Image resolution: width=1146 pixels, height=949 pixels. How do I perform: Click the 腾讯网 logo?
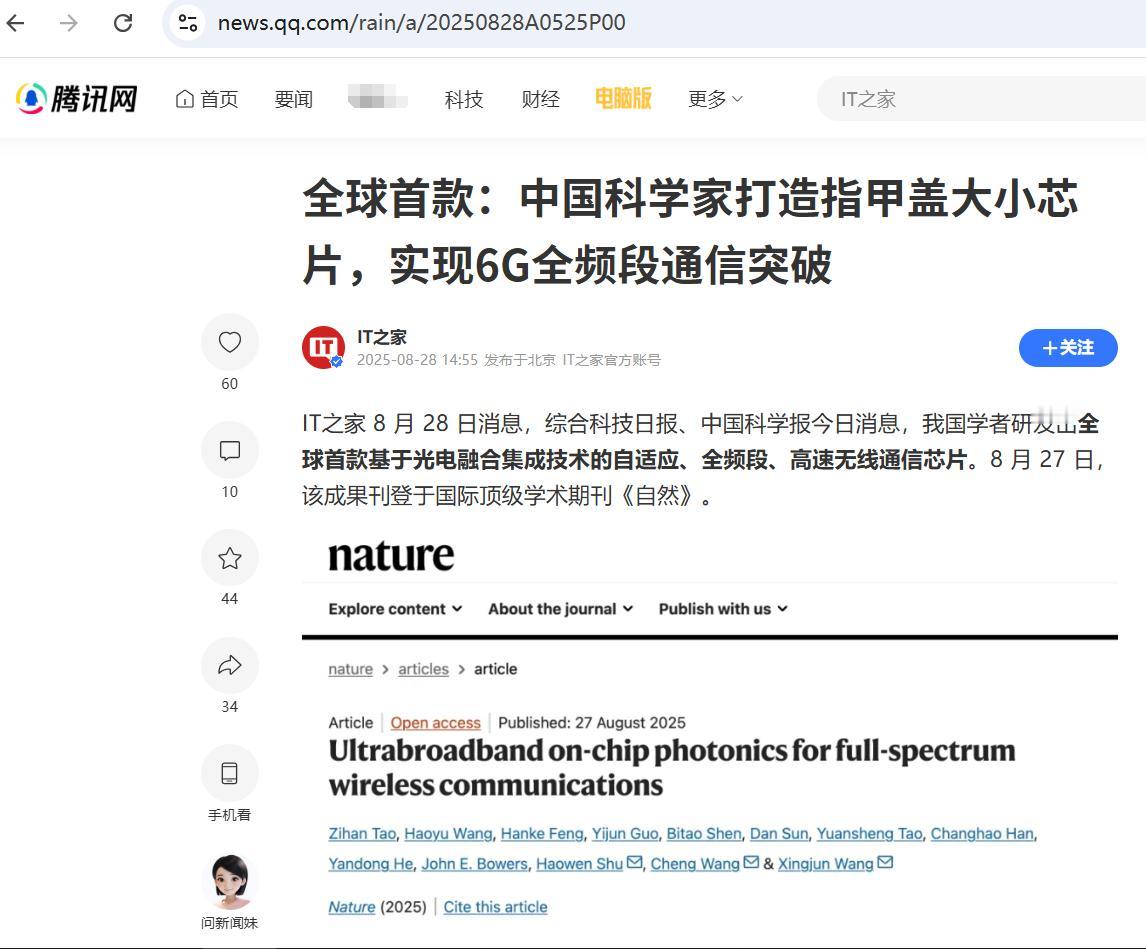(77, 99)
